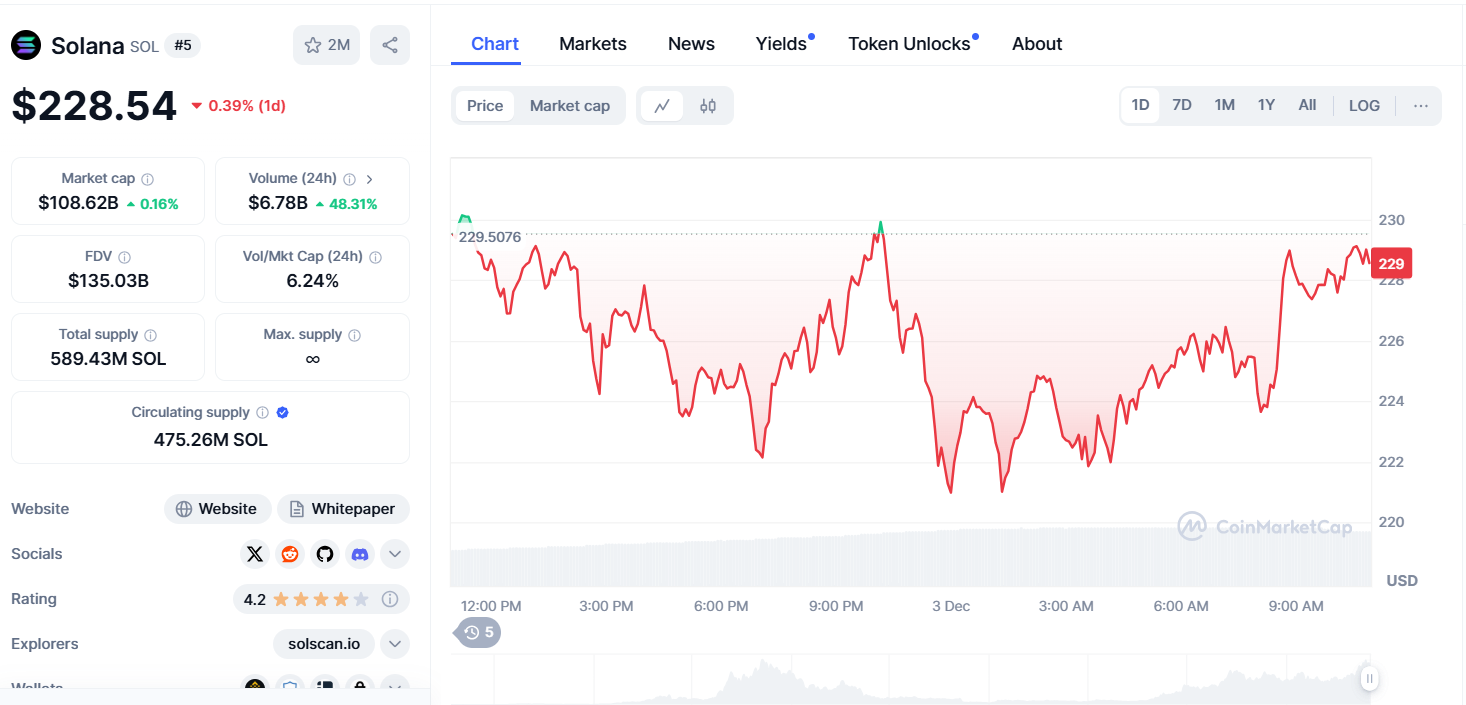Select the 7D time range
This screenshot has width=1466, height=705.
(x=1182, y=106)
